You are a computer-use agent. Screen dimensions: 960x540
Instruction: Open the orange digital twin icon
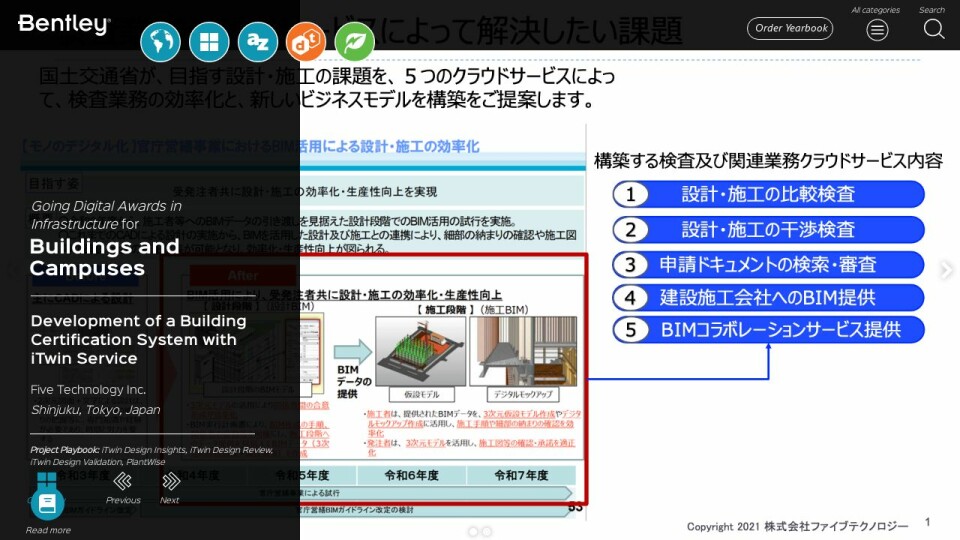(x=306, y=42)
